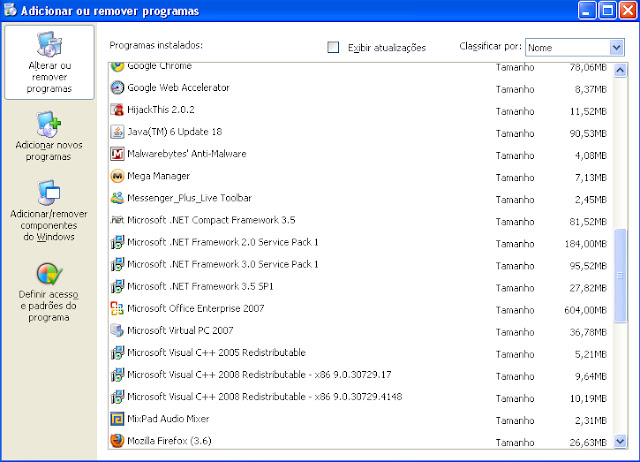Select Visual C++ 2008 Redistributable x86 9.0.30729.17
The height and width of the screenshot is (462, 640).
point(361,374)
